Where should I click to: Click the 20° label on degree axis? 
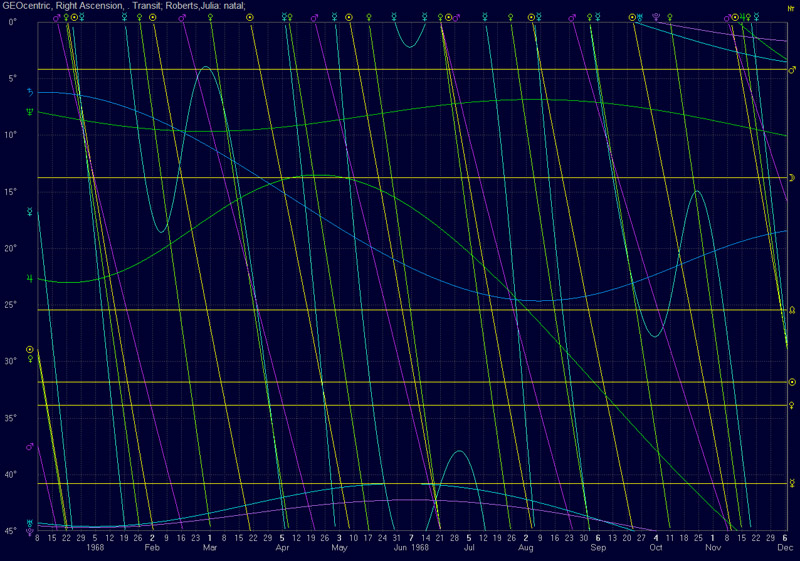pos(13,248)
